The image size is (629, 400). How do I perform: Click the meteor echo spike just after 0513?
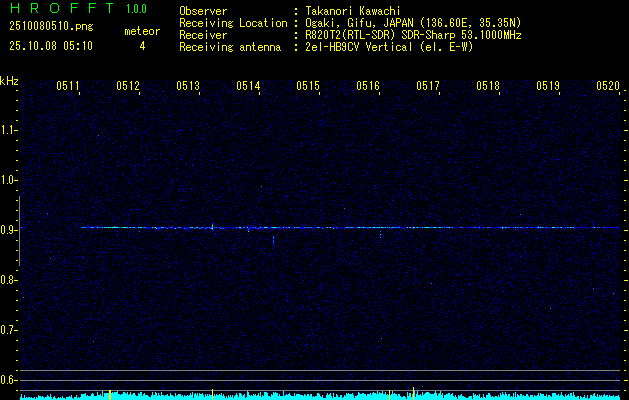click(213, 227)
